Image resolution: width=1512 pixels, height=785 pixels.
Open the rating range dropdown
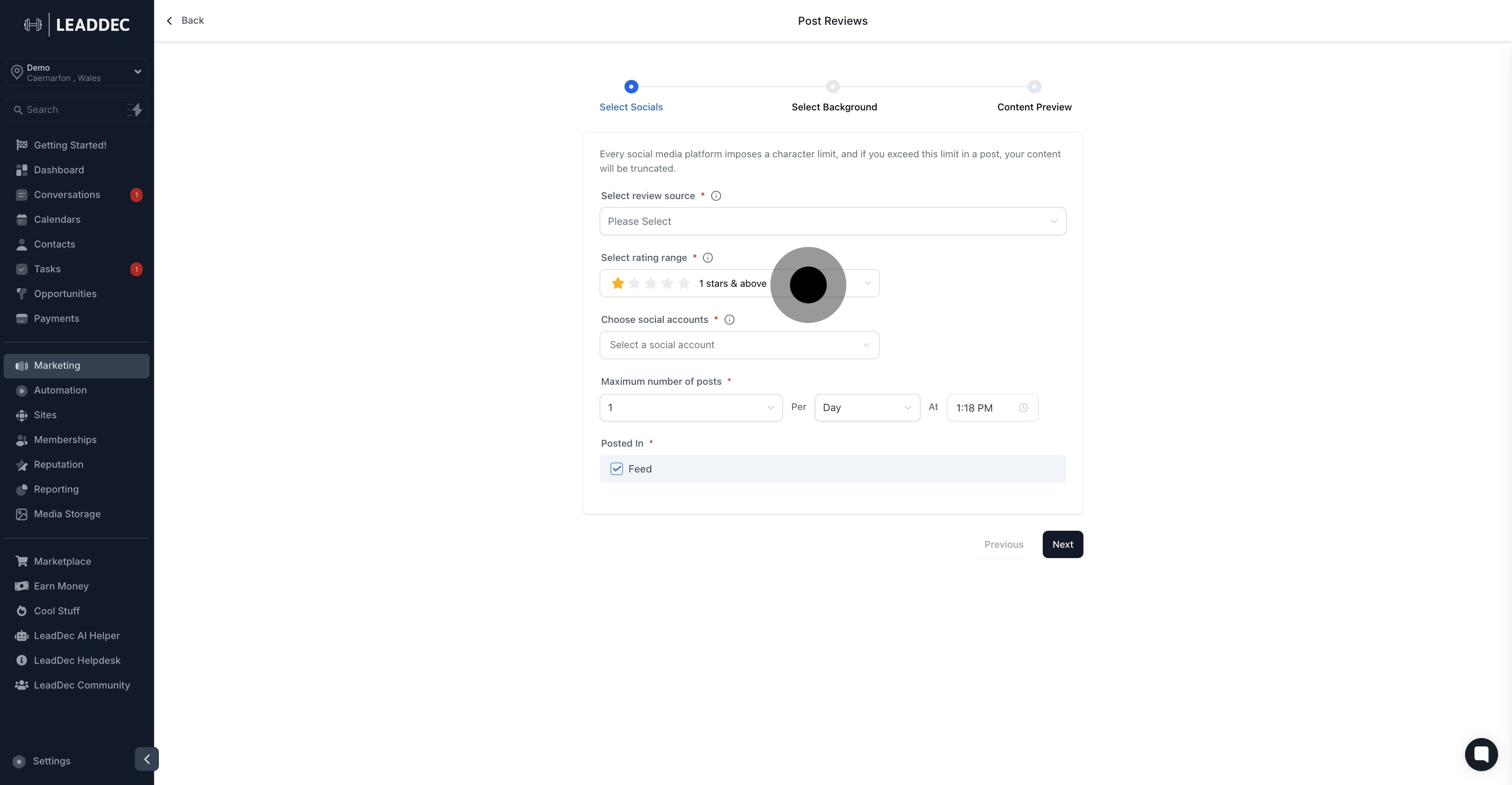pos(739,284)
